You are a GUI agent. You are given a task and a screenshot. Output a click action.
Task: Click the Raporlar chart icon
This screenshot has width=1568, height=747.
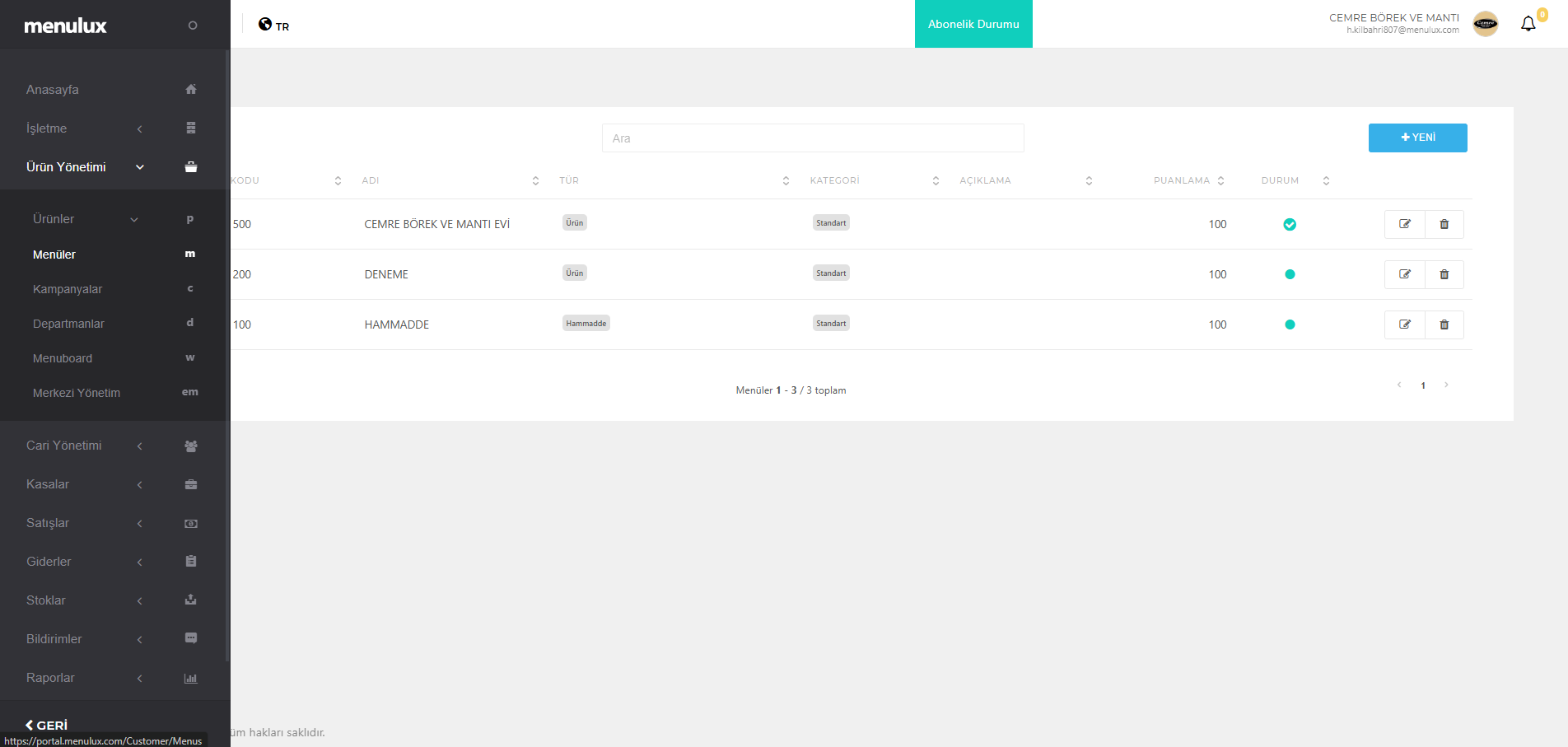(x=191, y=678)
